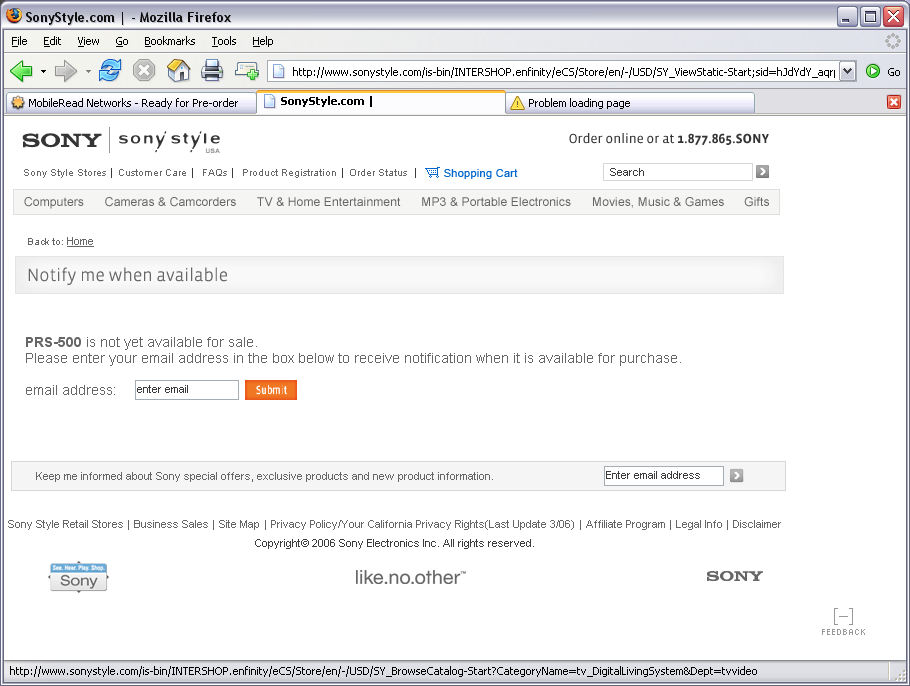The height and width of the screenshot is (686, 910).
Task: Open the File menu
Action: coord(19,41)
